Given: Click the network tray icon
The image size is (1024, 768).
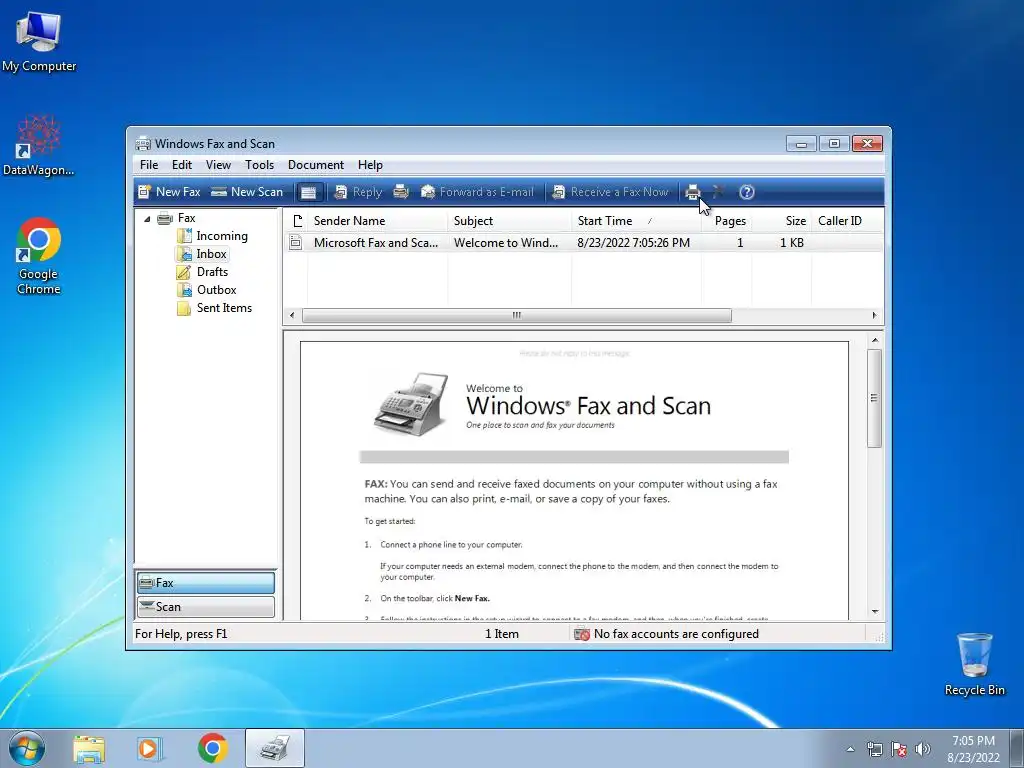Looking at the screenshot, I should click(x=874, y=749).
